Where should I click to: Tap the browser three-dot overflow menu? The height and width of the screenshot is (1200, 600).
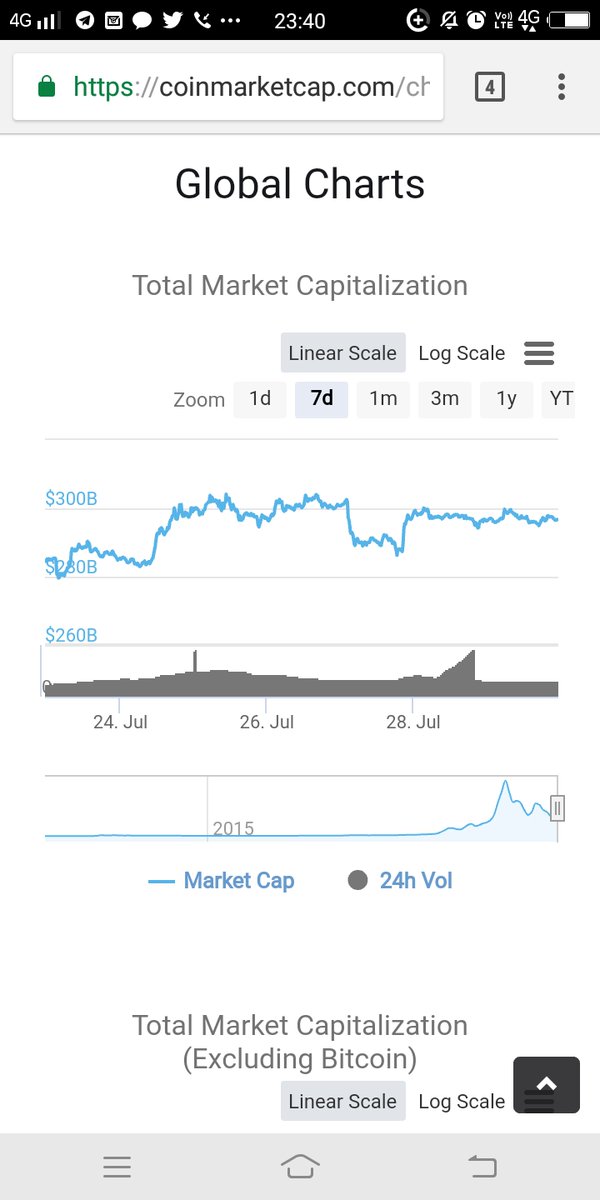pos(561,87)
